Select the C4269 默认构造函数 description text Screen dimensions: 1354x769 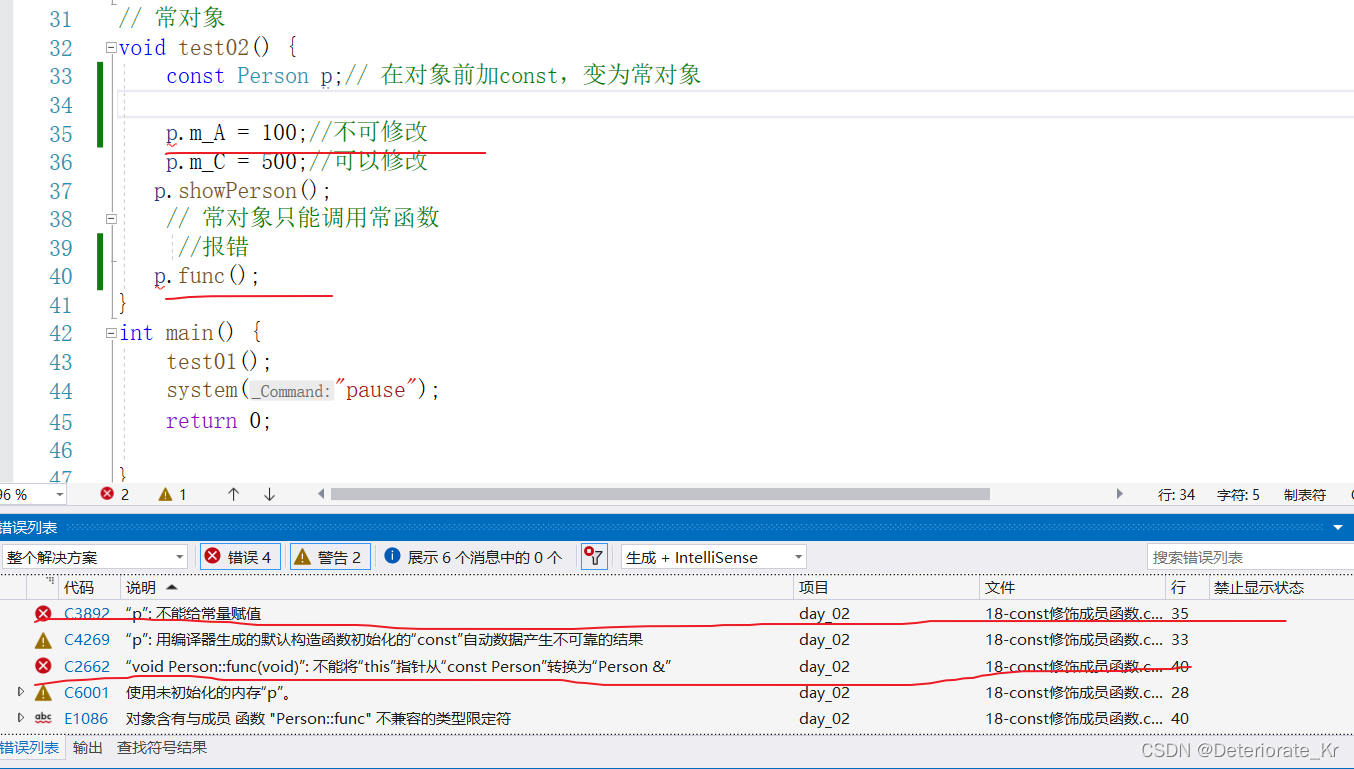[x=384, y=640]
